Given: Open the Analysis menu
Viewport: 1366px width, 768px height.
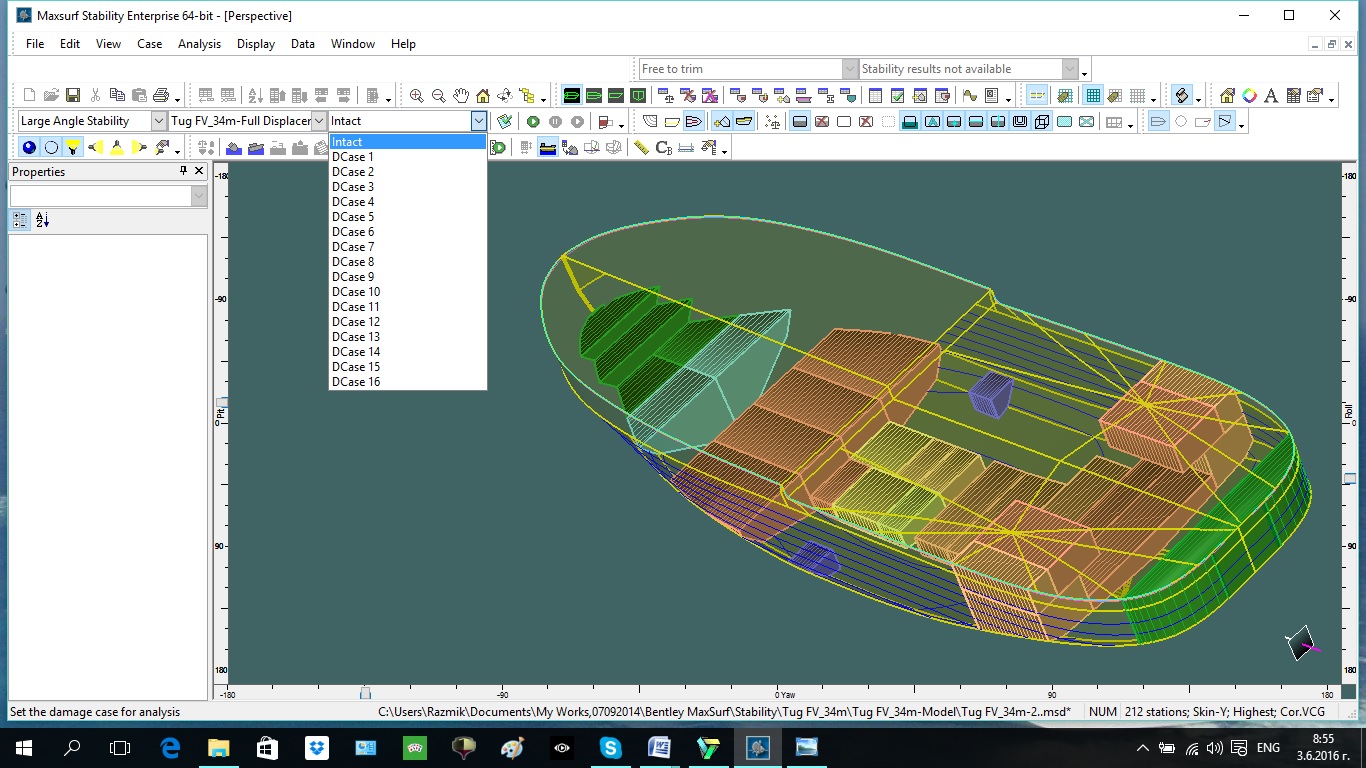Looking at the screenshot, I should tap(199, 44).
